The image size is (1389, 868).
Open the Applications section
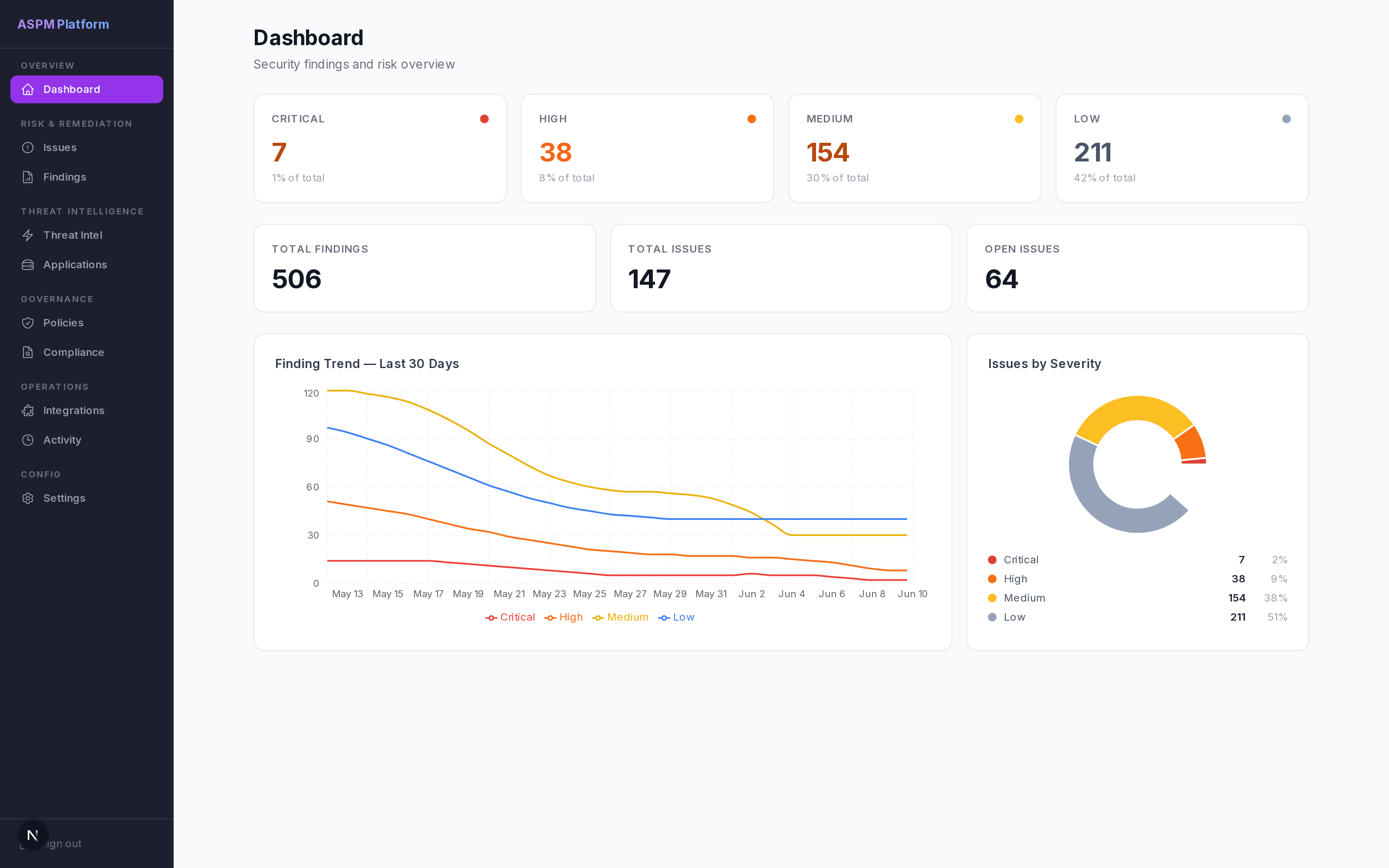87,265
